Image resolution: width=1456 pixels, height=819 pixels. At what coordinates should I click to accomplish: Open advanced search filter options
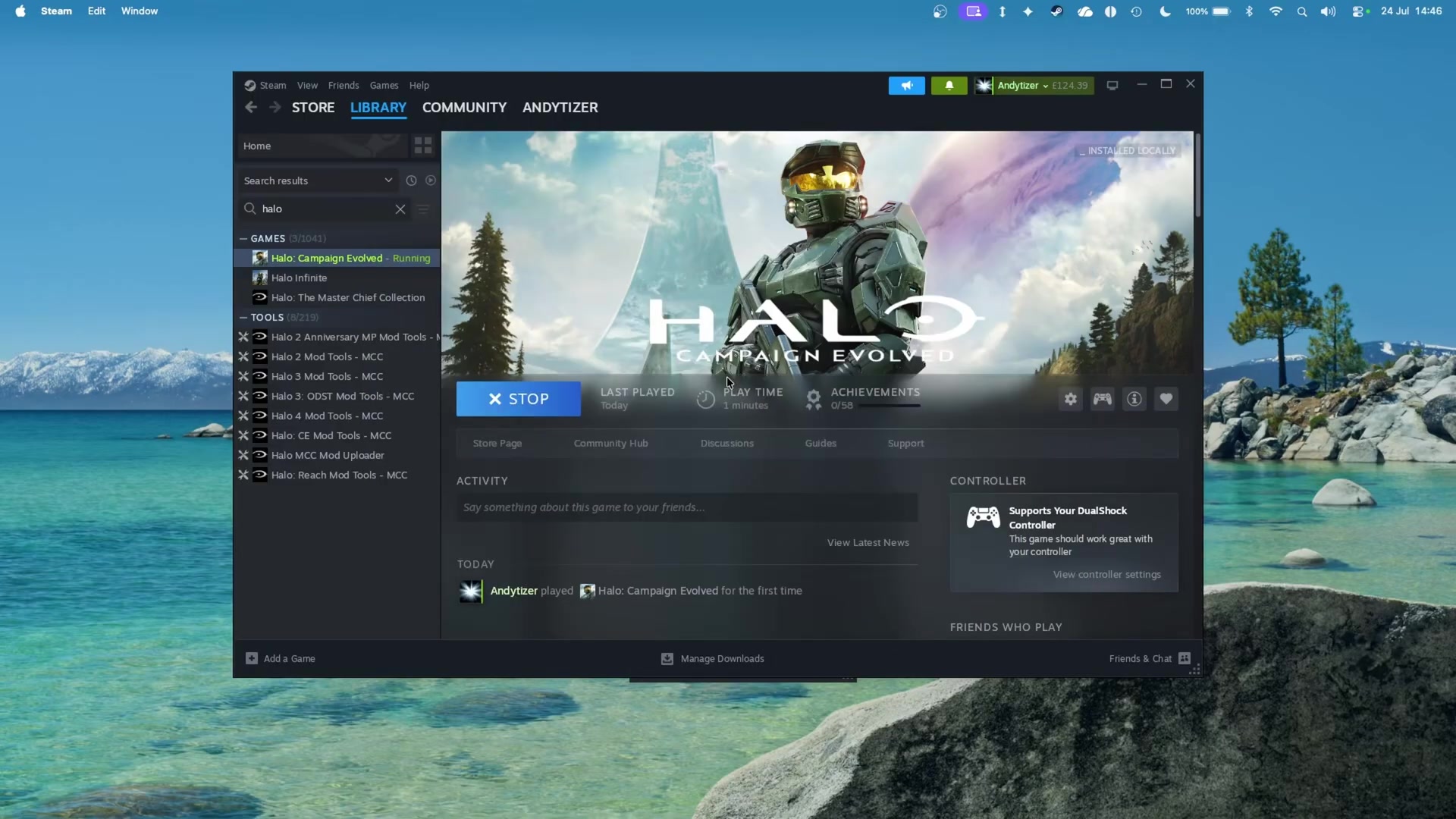click(423, 209)
